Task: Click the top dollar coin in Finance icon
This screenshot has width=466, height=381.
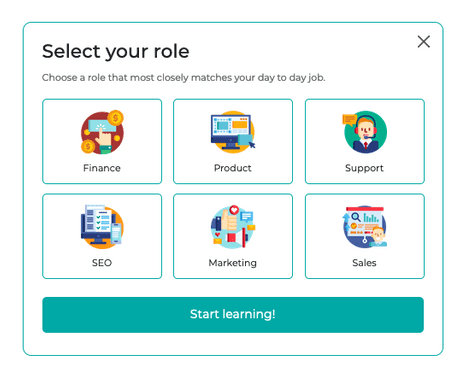Action: click(x=116, y=118)
